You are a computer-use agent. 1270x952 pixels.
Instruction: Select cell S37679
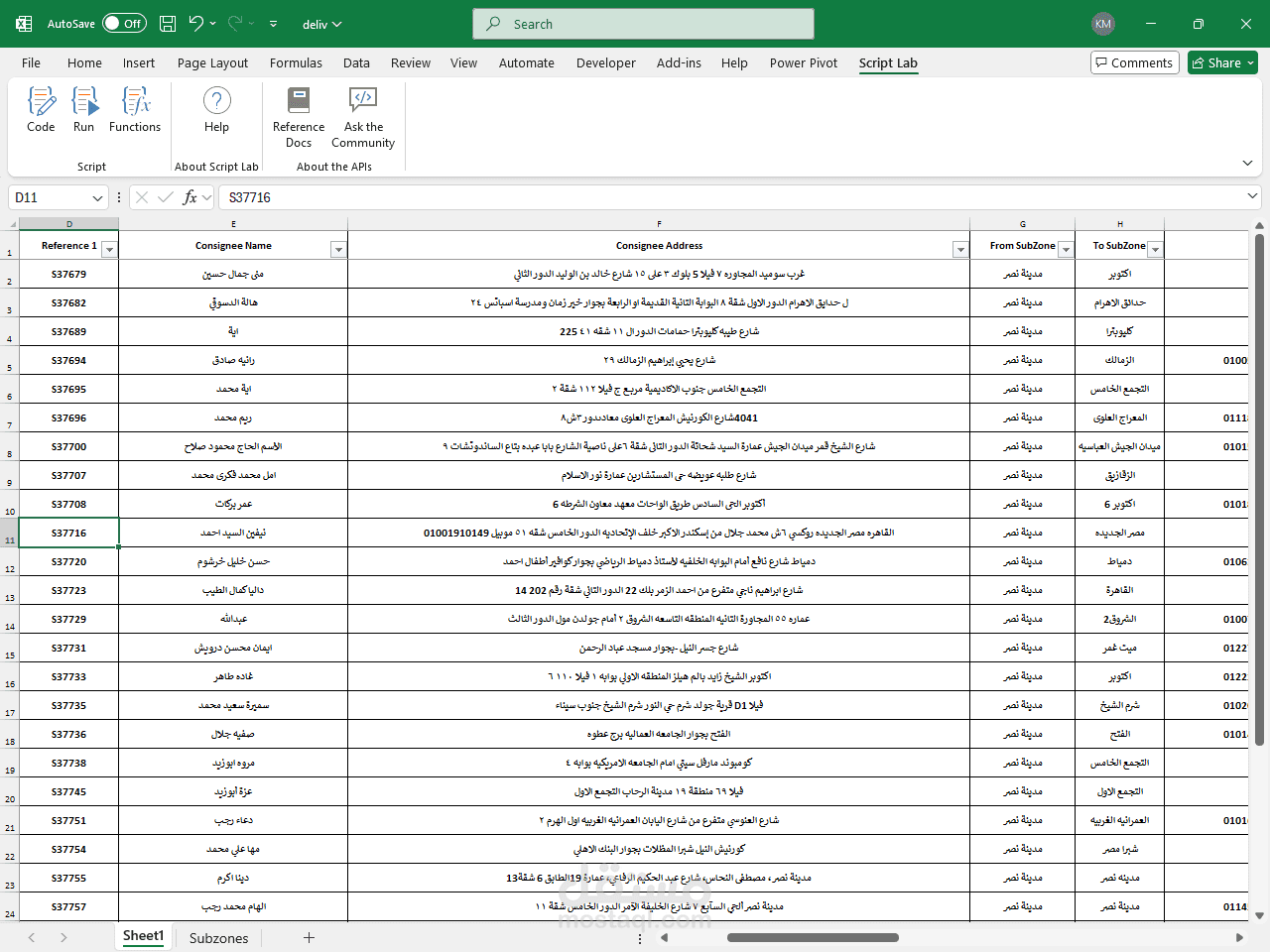69,274
